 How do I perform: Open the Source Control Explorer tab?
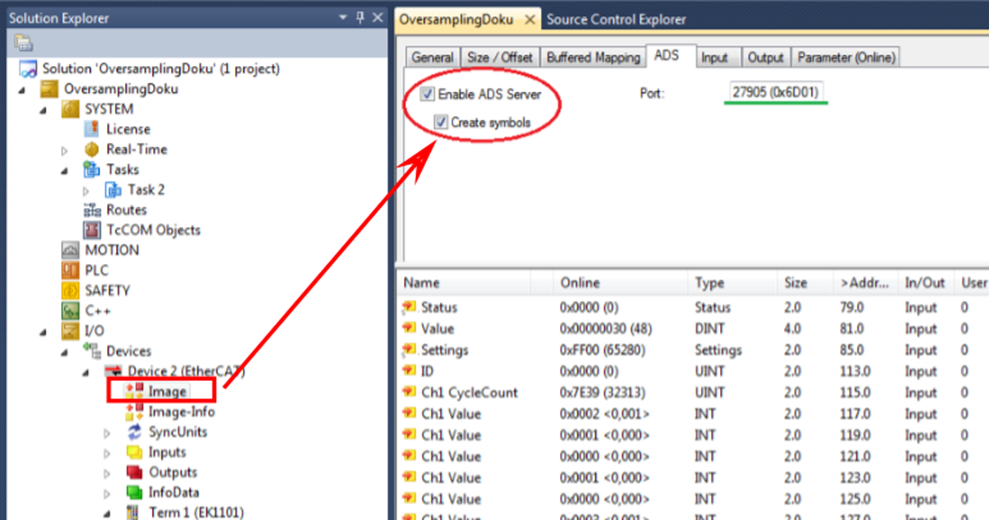[x=616, y=19]
